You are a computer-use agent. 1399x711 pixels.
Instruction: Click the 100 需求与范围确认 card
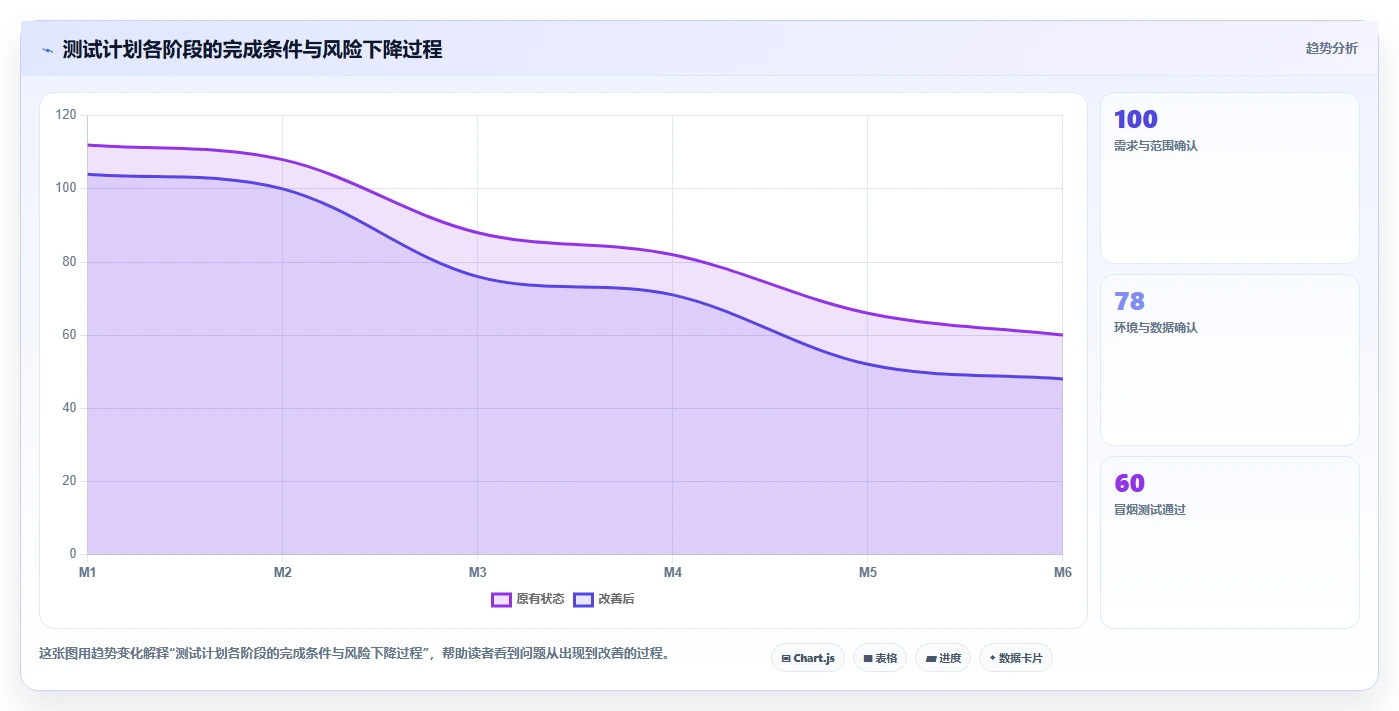click(x=1230, y=178)
